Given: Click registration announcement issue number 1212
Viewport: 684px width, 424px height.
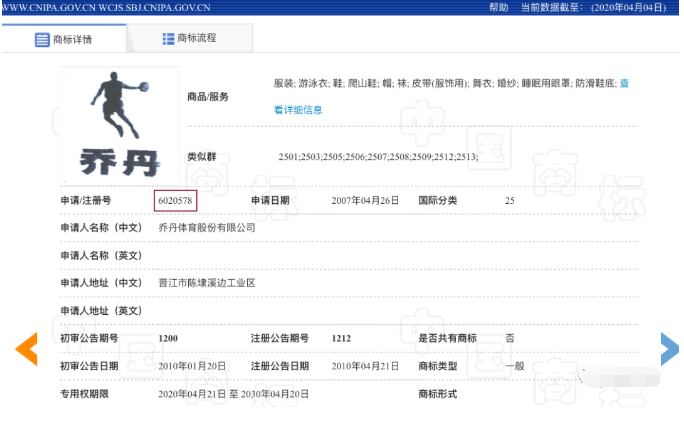Looking at the screenshot, I should 341,339.
